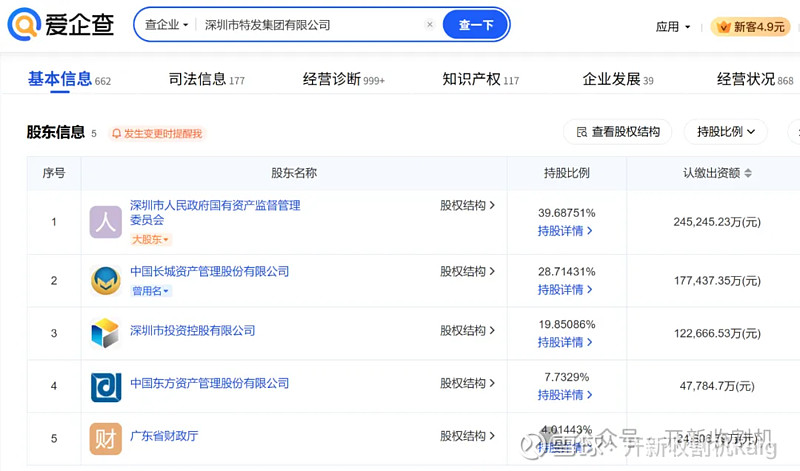
Task: Switch to the 司法信息 tab
Action: click(207, 80)
